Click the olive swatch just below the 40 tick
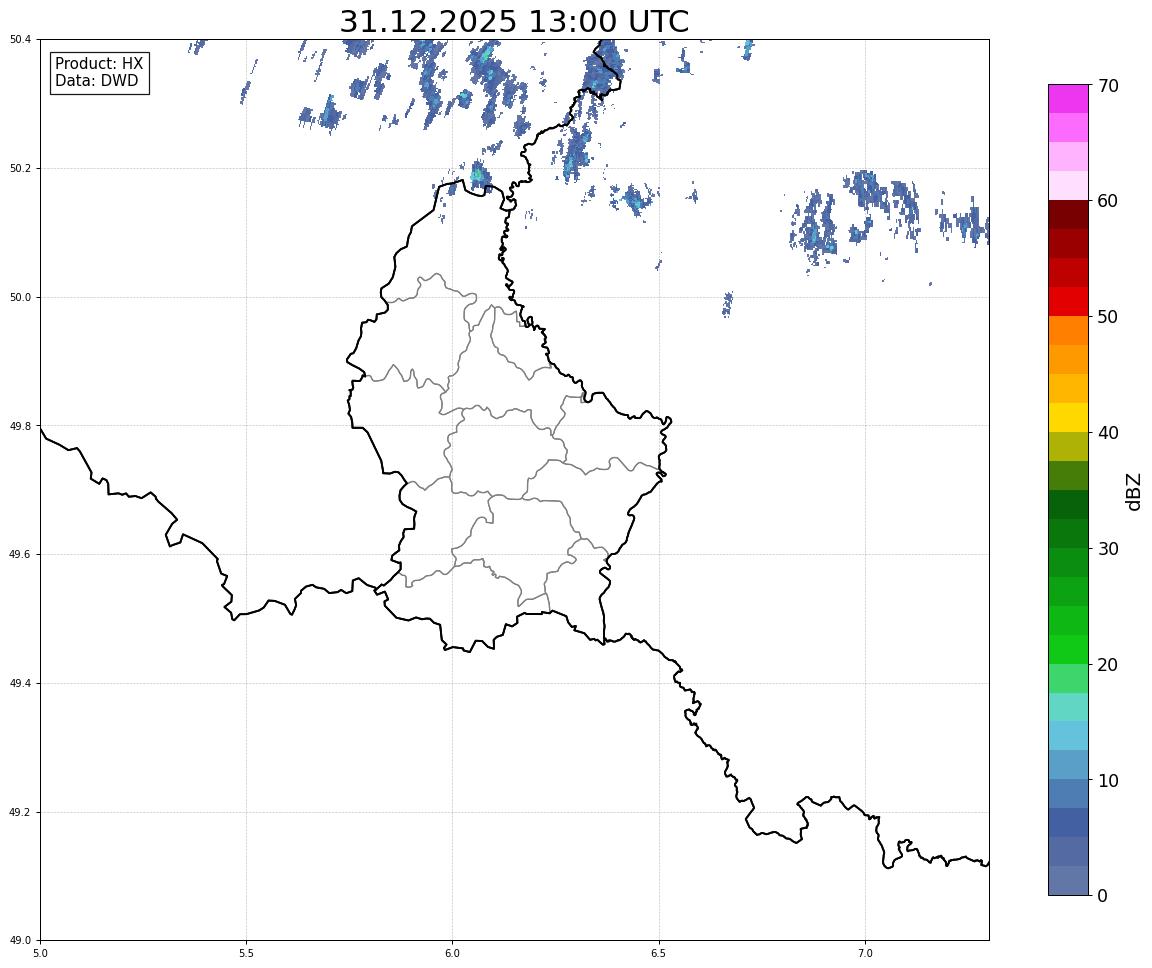 (1068, 447)
